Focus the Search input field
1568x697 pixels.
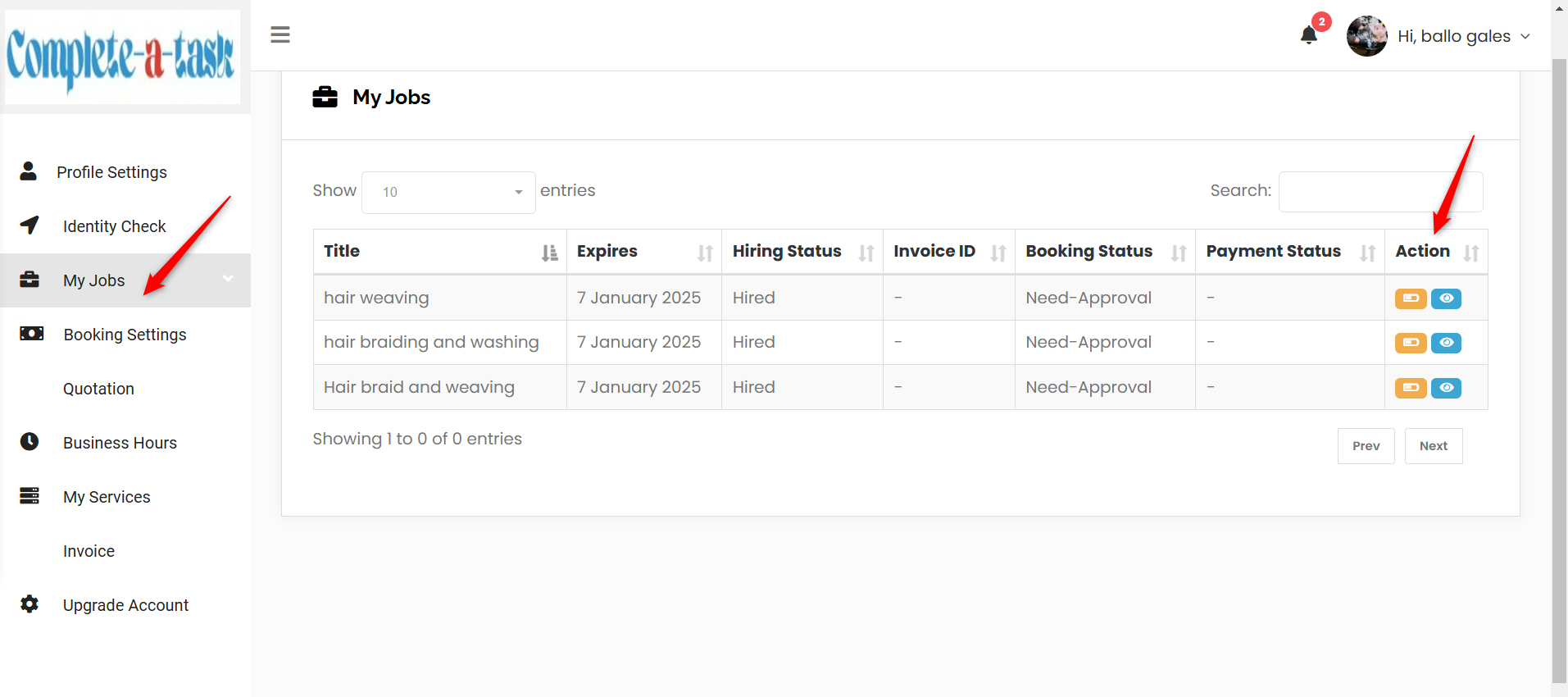1380,192
